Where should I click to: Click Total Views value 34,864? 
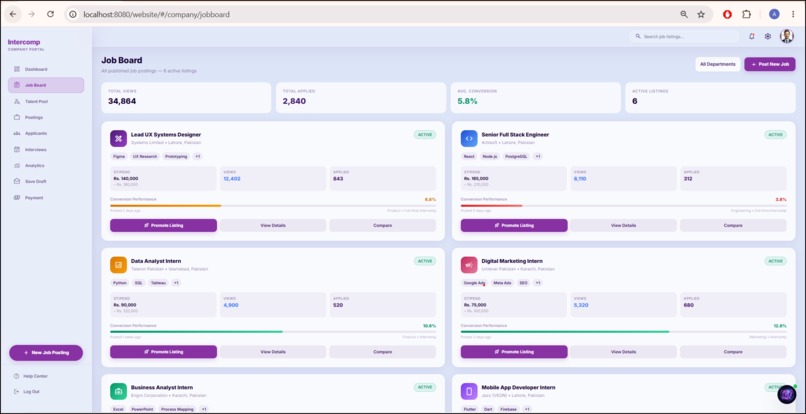tap(122, 101)
